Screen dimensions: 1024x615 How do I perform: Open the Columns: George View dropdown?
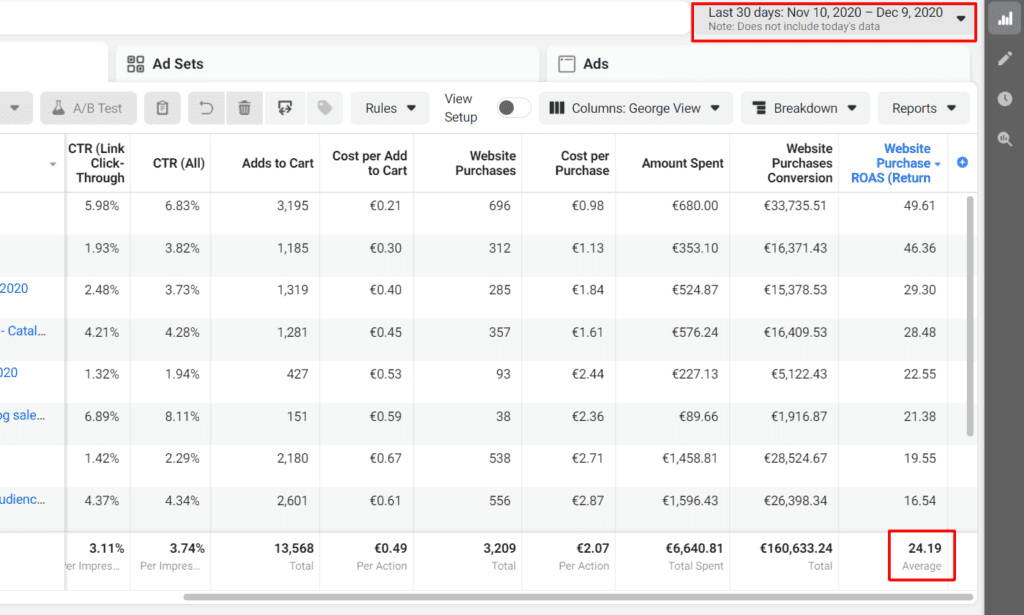(635, 108)
